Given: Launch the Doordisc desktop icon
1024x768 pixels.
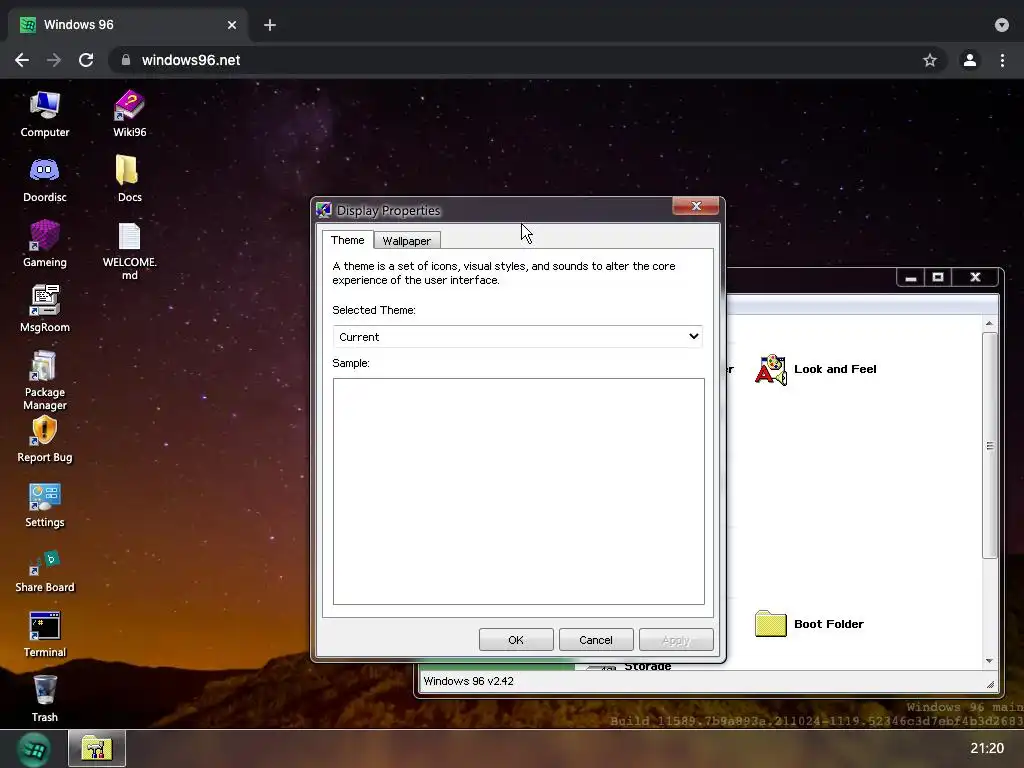Looking at the screenshot, I should click(x=44, y=180).
